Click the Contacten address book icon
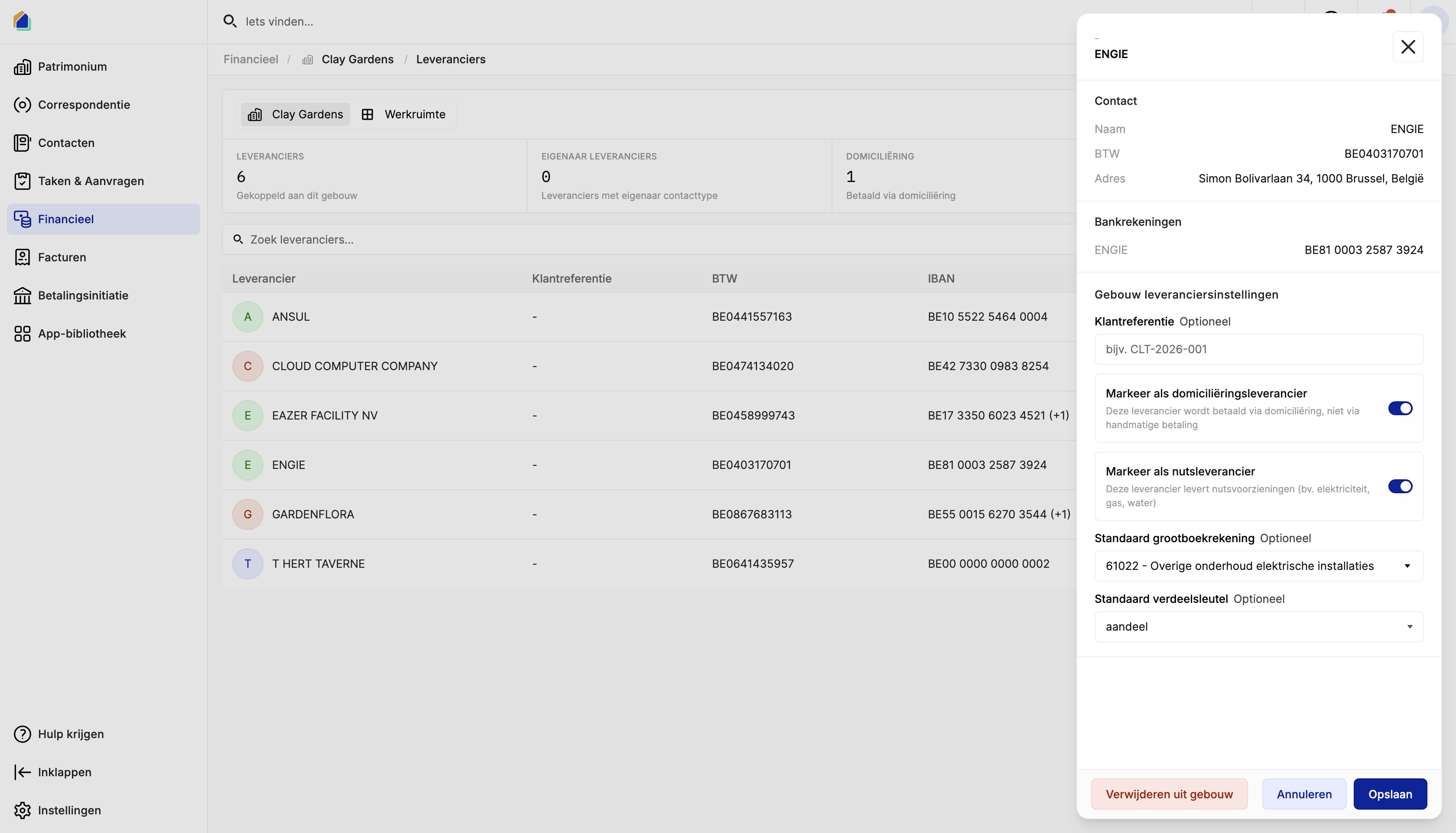The image size is (1456, 833). tap(22, 143)
